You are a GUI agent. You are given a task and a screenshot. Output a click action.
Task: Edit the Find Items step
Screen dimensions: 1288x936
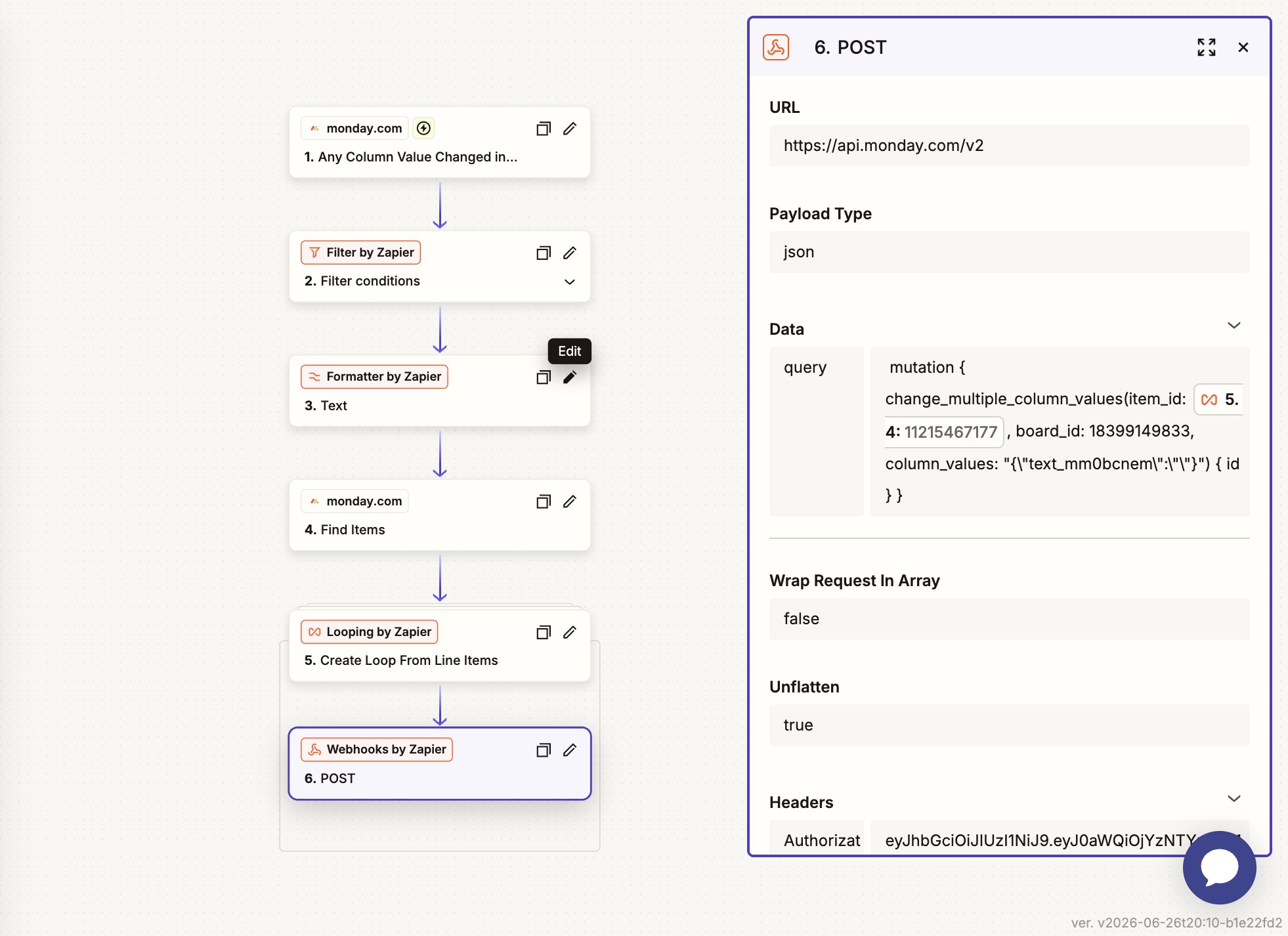570,501
